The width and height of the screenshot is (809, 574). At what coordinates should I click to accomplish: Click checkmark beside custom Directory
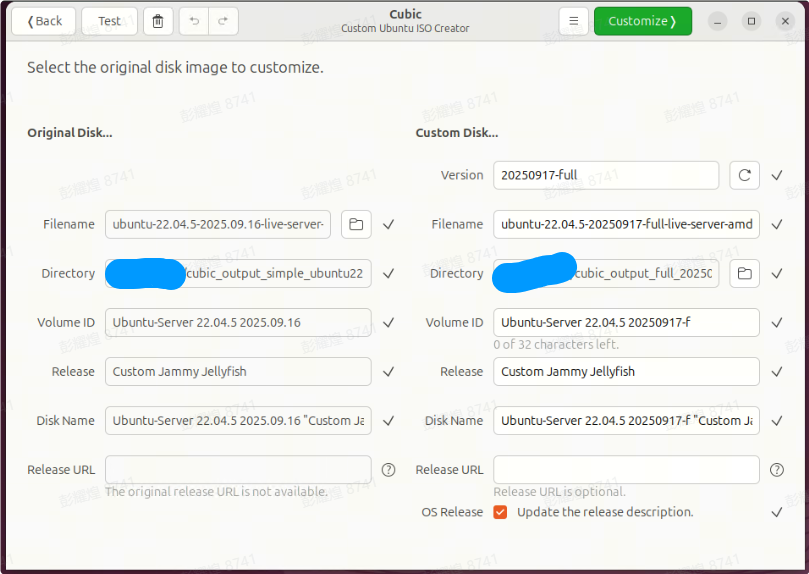[776, 273]
